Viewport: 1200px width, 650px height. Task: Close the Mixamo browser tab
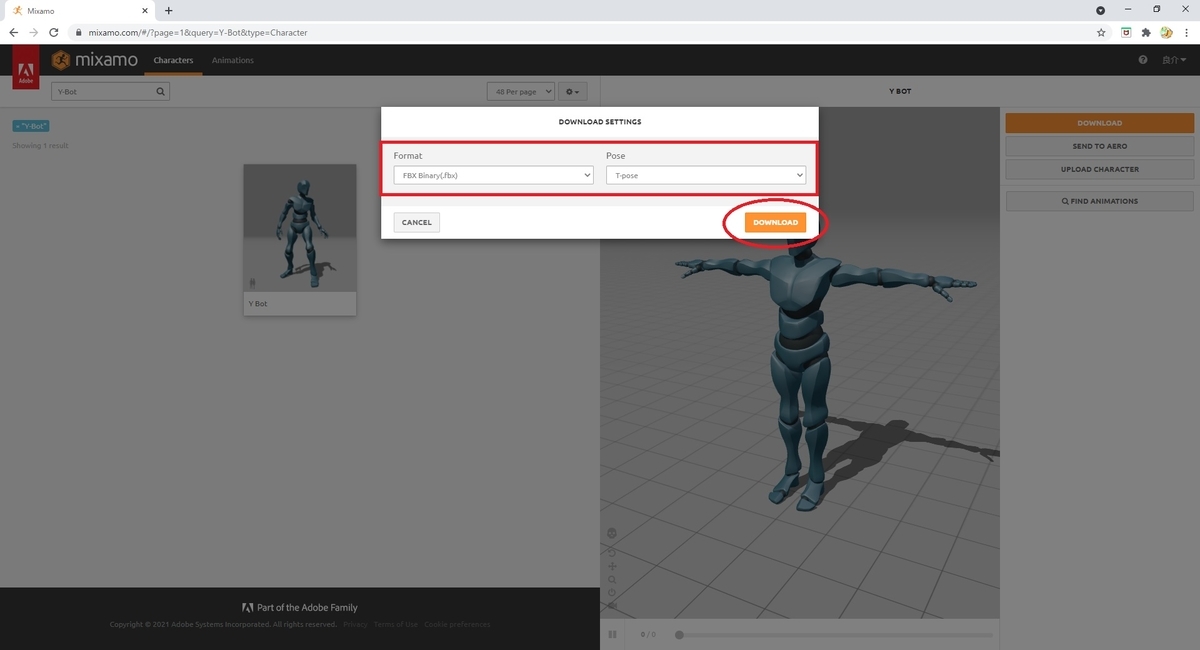(147, 10)
